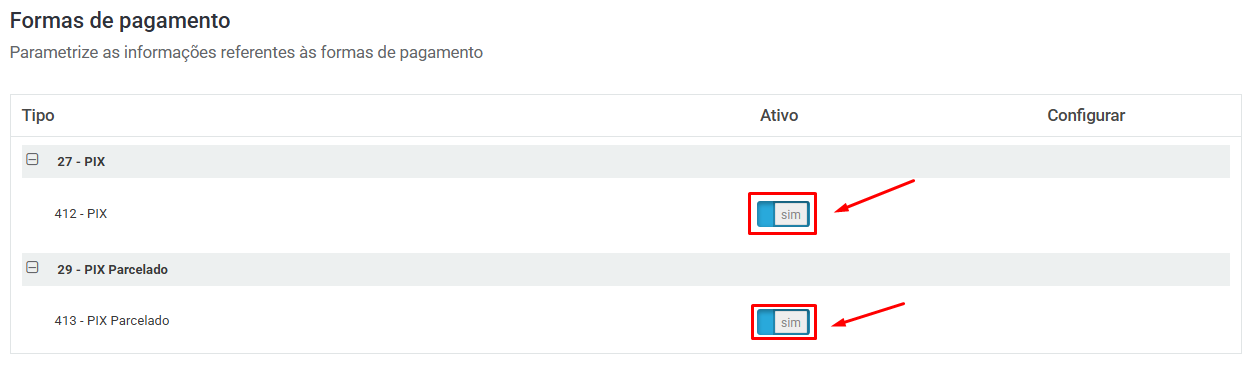This screenshot has height=367, width=1254.
Task: Click the Parametrize as informações description text
Action: (246, 52)
